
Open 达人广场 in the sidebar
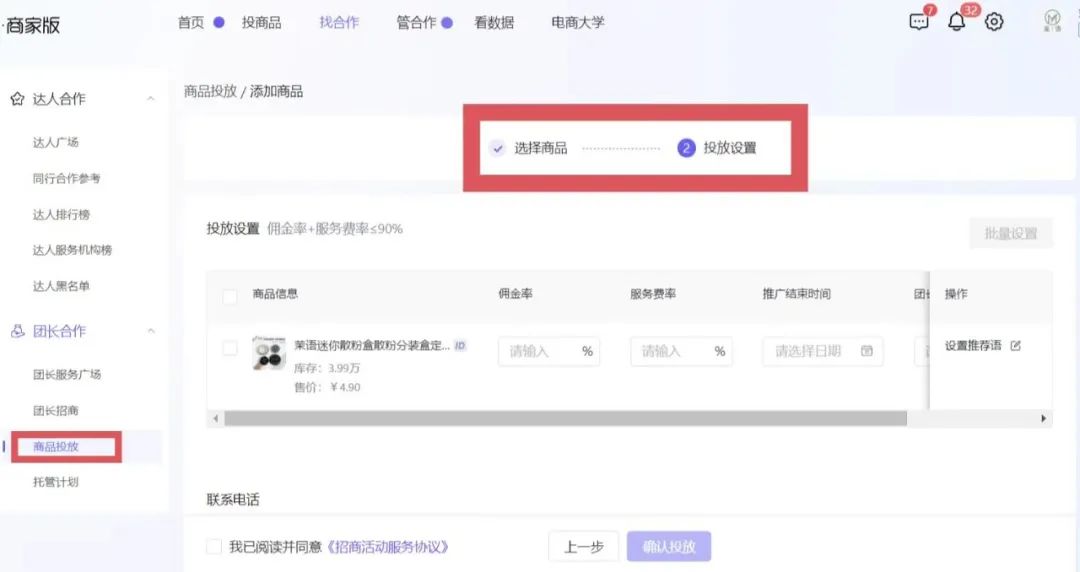(x=56, y=143)
